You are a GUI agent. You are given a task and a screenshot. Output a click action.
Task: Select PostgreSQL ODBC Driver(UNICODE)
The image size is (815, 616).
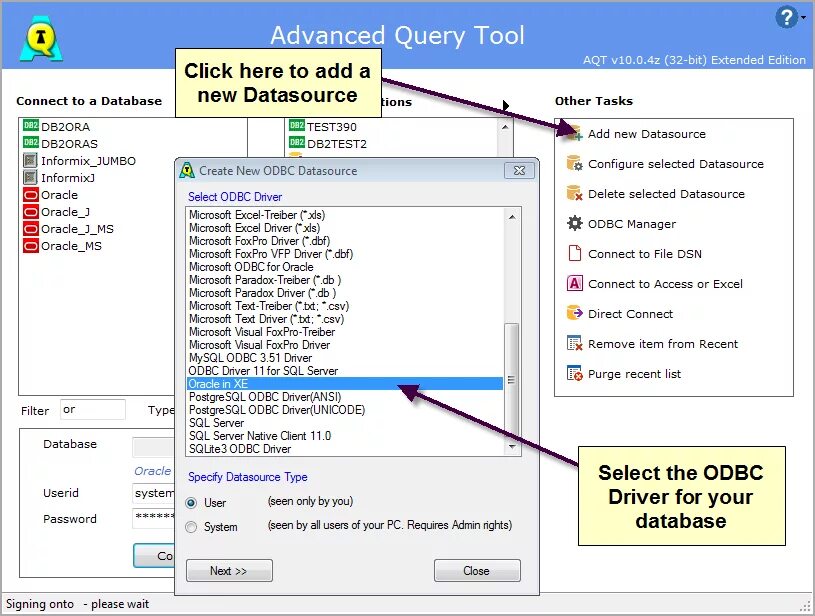coord(345,410)
